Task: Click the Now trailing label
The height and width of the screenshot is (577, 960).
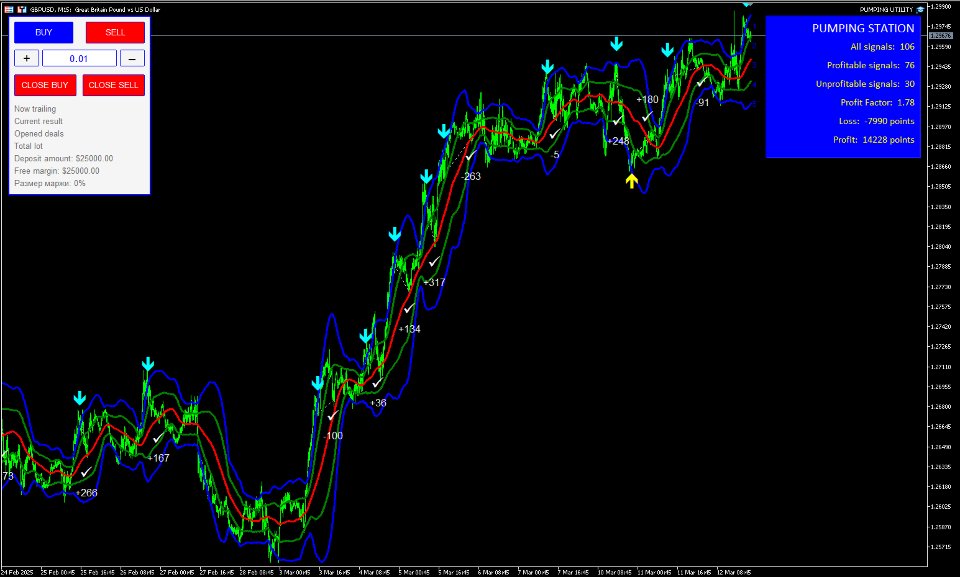Action: [35, 109]
